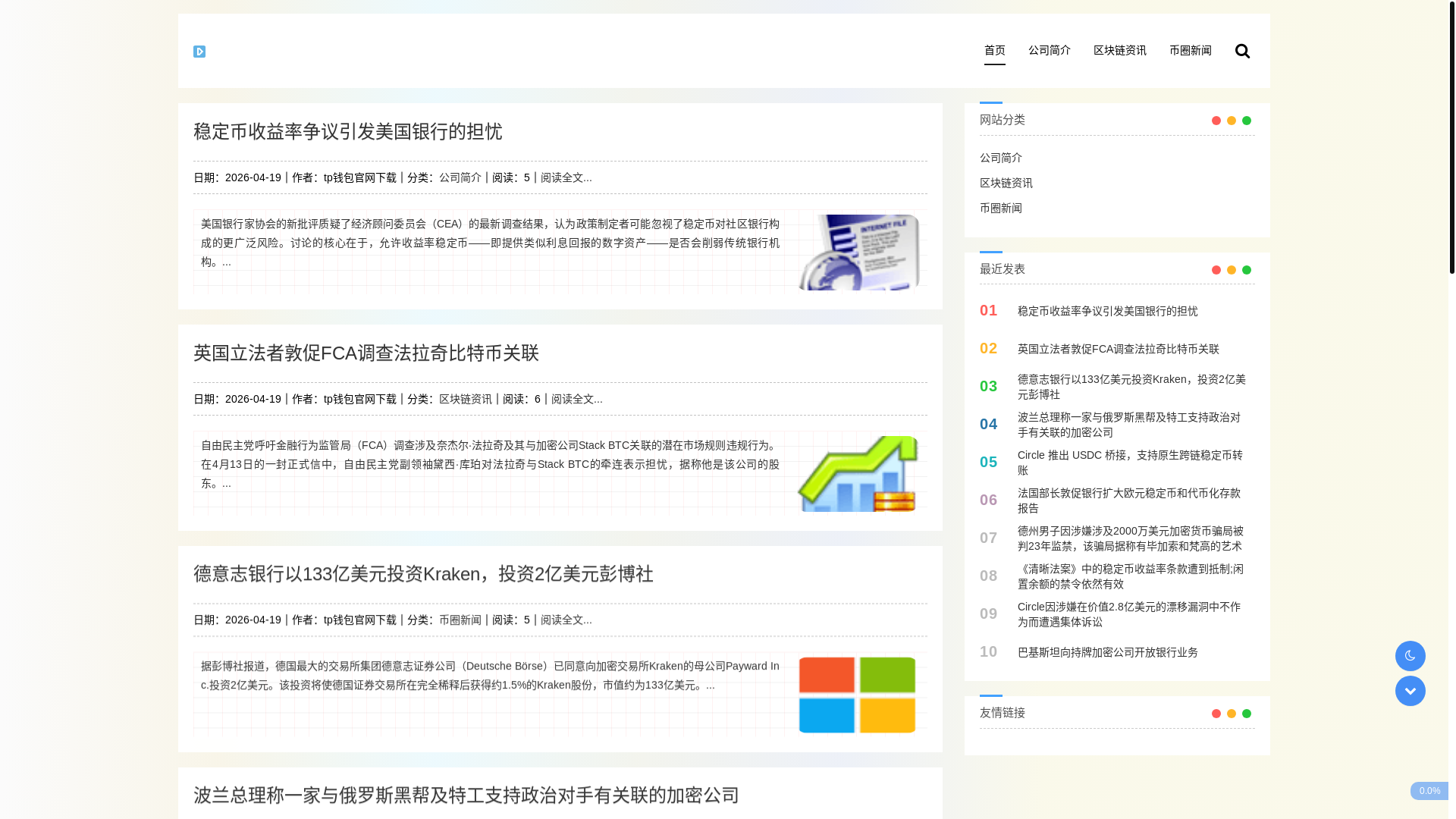The height and width of the screenshot is (819, 1456).
Task: Open recent post 10 巴基斯坦向持牌加密公司
Action: 1108,652
